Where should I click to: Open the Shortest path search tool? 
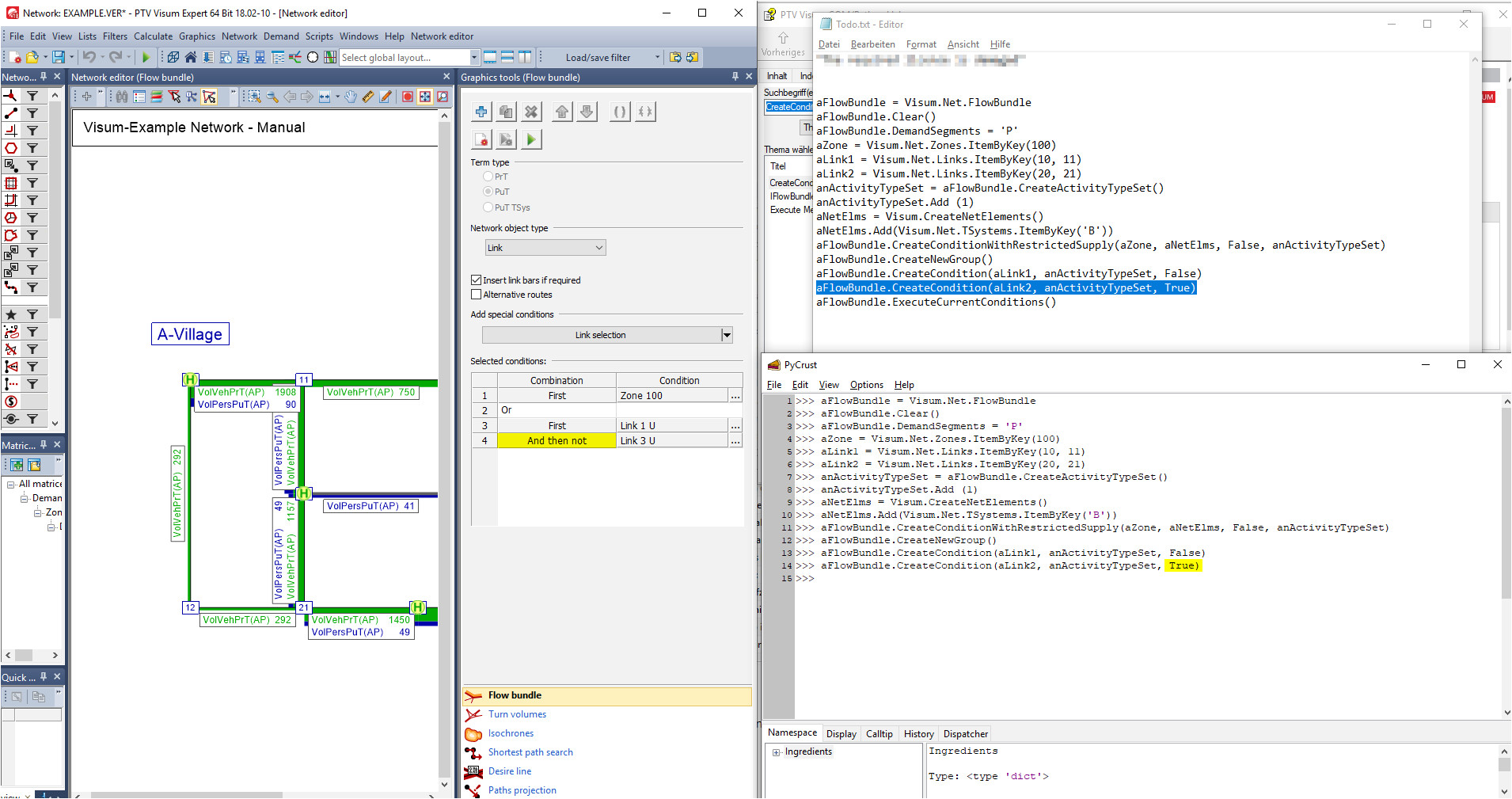530,752
